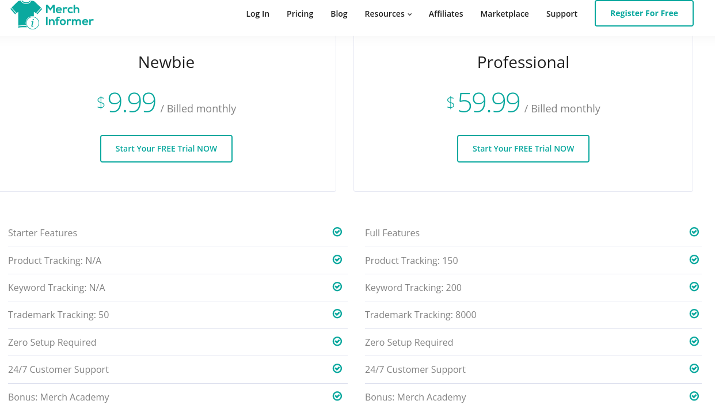Click checkmark icon beside Keyword Tracking: 200
The height and width of the screenshot is (408, 715).
point(694,287)
